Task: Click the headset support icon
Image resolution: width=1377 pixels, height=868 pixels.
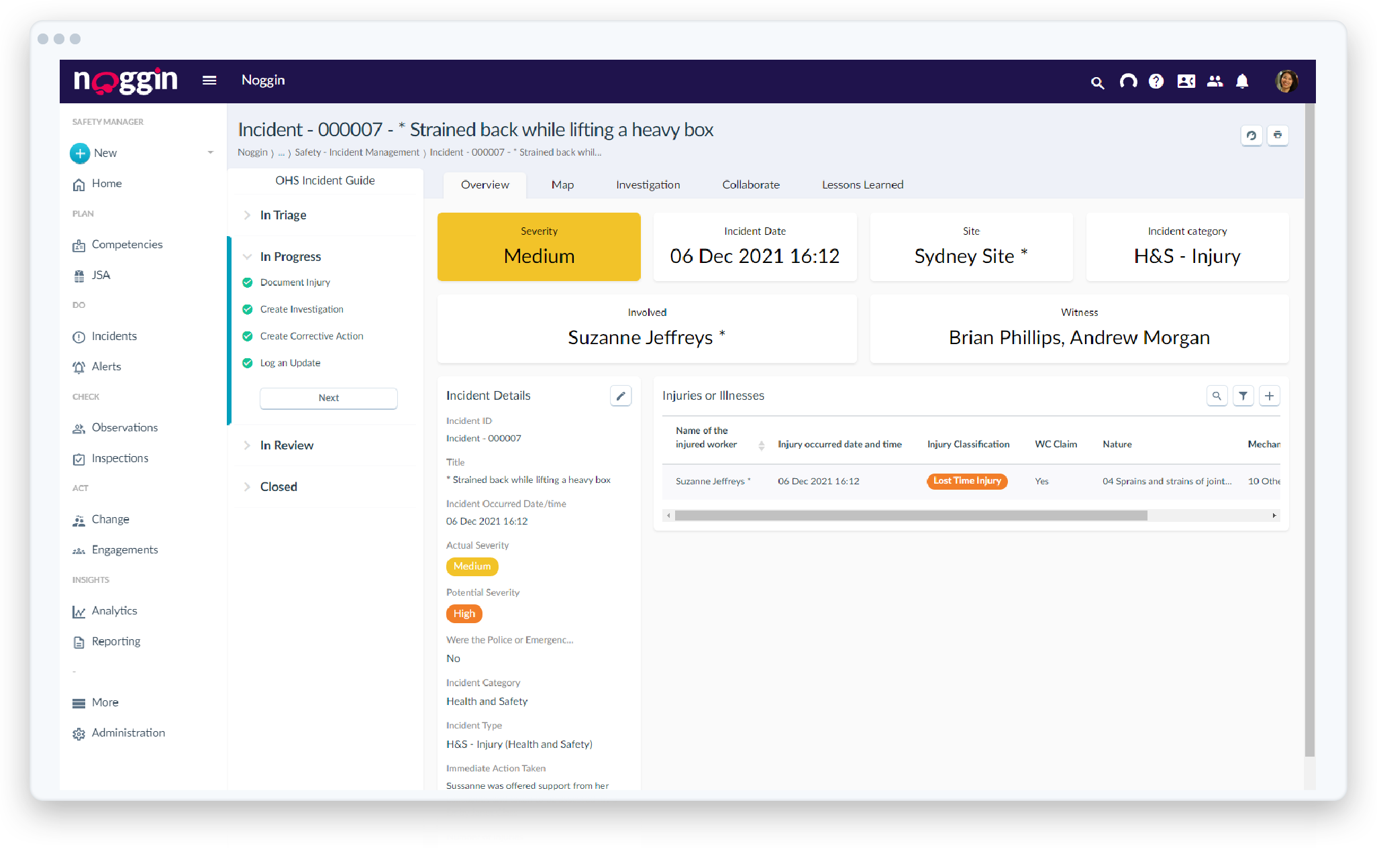Action: click(x=1128, y=82)
